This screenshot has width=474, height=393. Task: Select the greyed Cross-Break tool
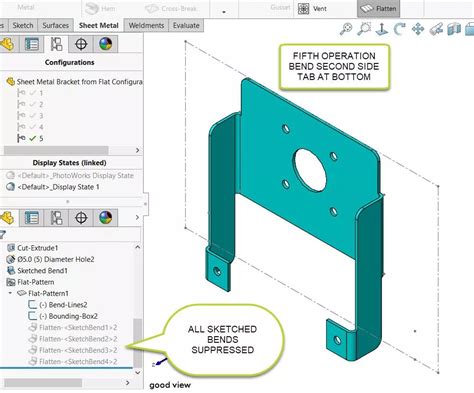[x=171, y=9]
